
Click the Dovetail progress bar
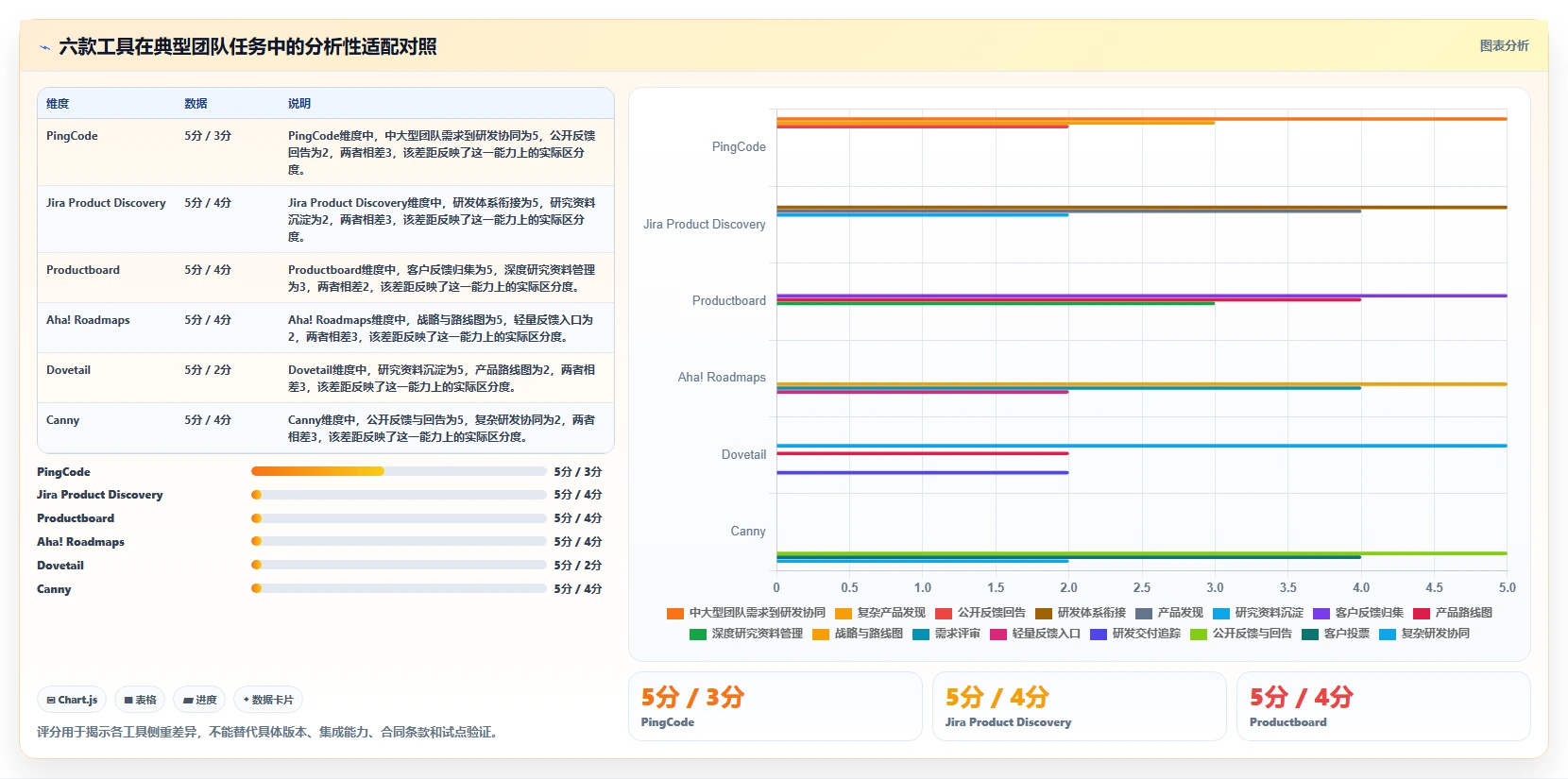click(399, 565)
